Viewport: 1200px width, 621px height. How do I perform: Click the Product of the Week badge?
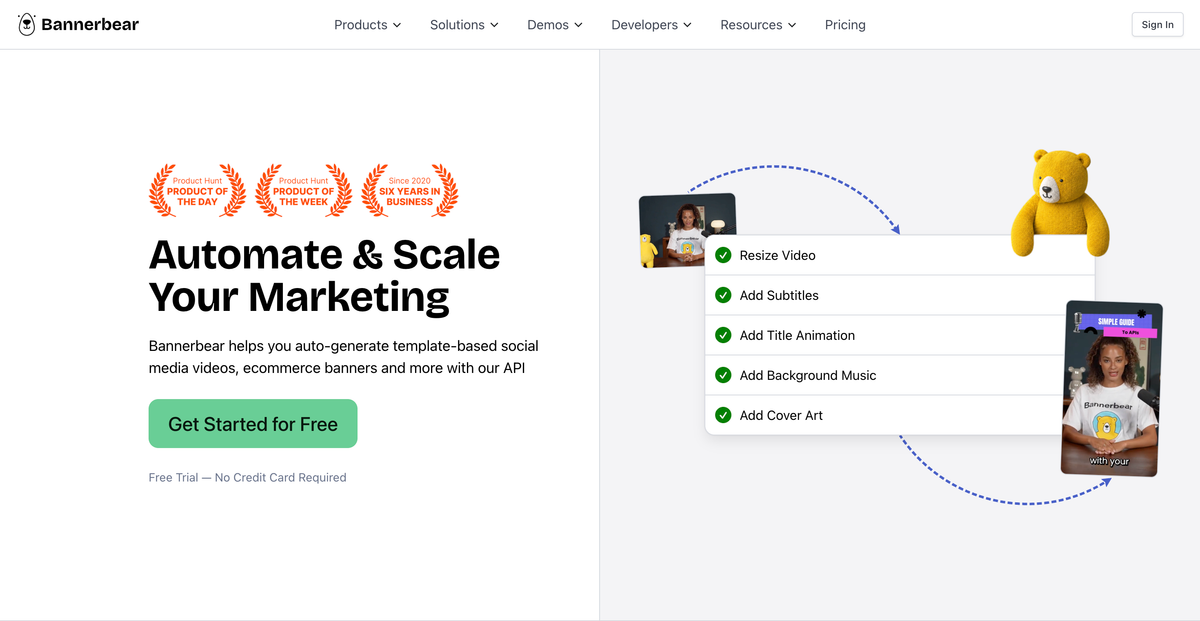[303, 190]
